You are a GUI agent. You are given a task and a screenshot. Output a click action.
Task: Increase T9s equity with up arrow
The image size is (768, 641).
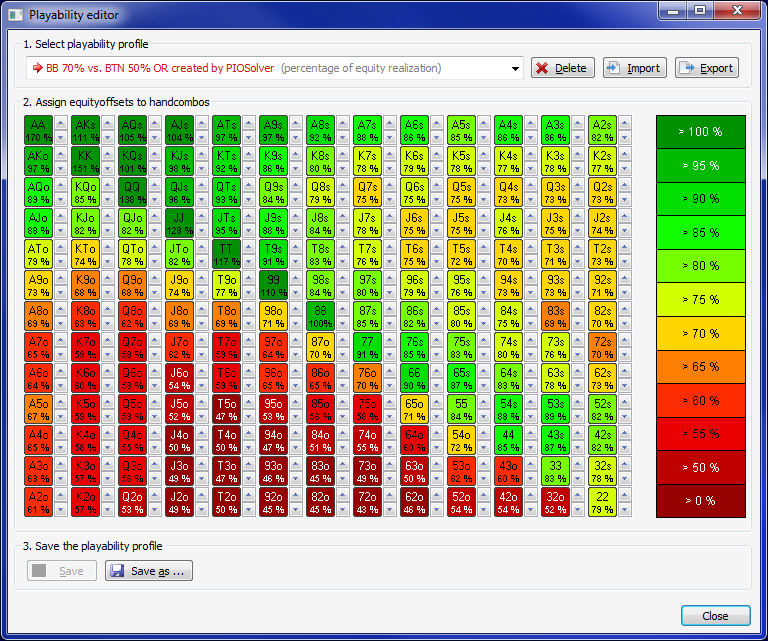tap(296, 247)
